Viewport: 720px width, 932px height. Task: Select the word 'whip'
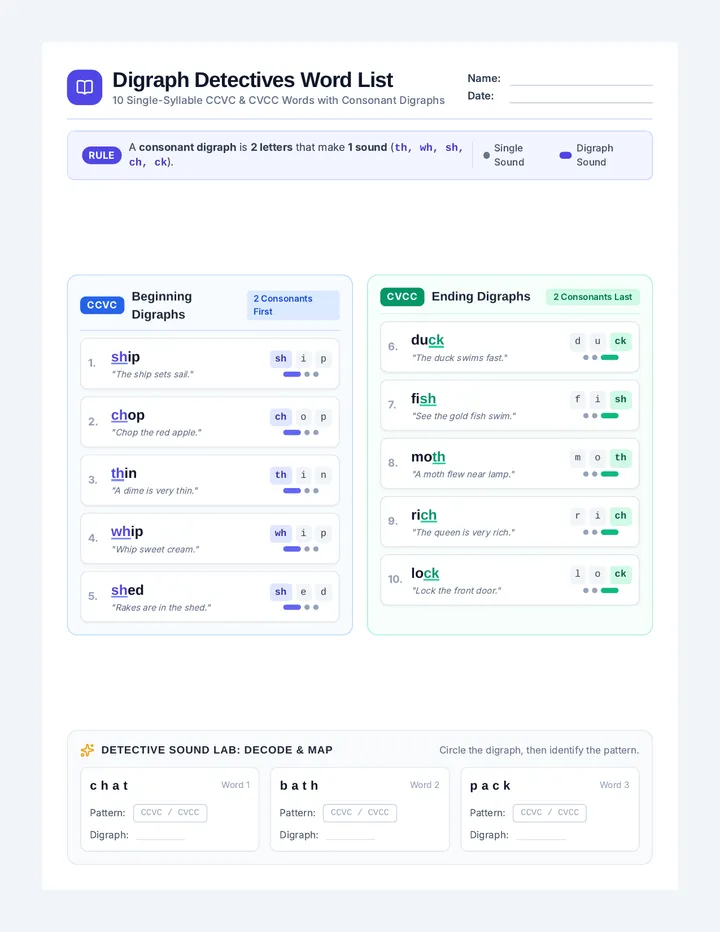(127, 531)
